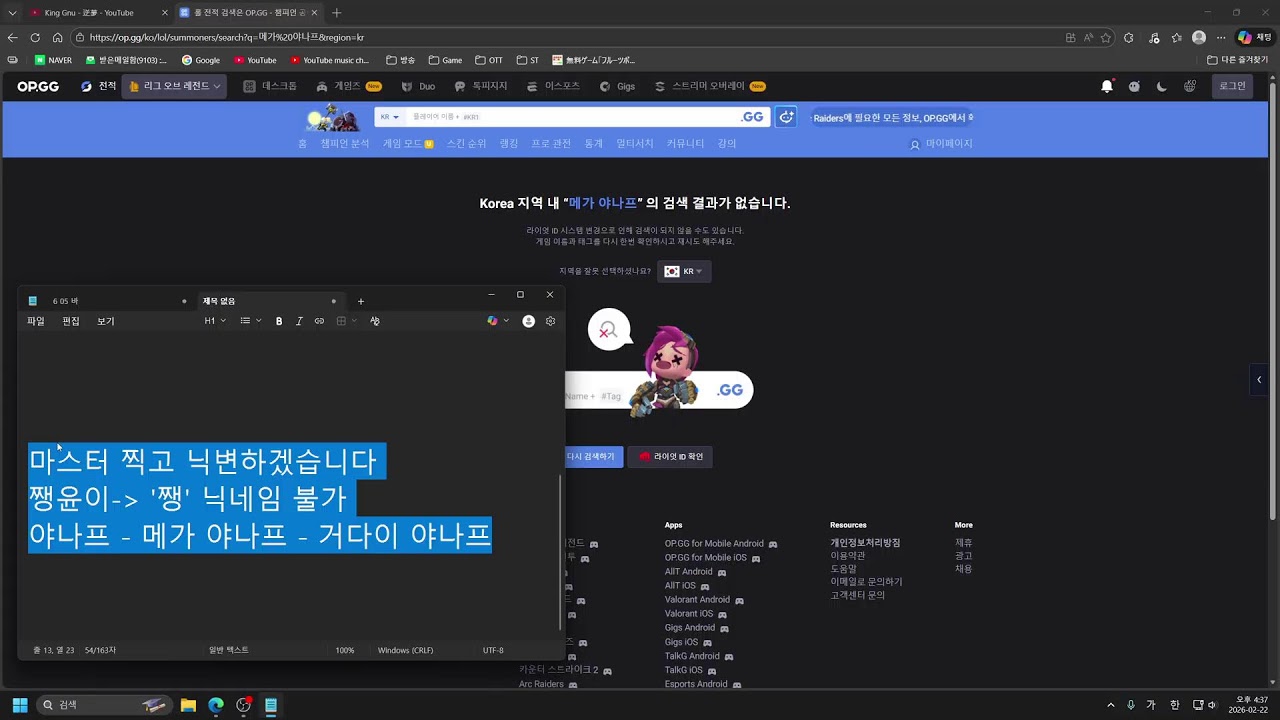This screenshot has width=1280, height=720.
Task: Click the OP.GG logo in the header
Action: click(x=38, y=86)
